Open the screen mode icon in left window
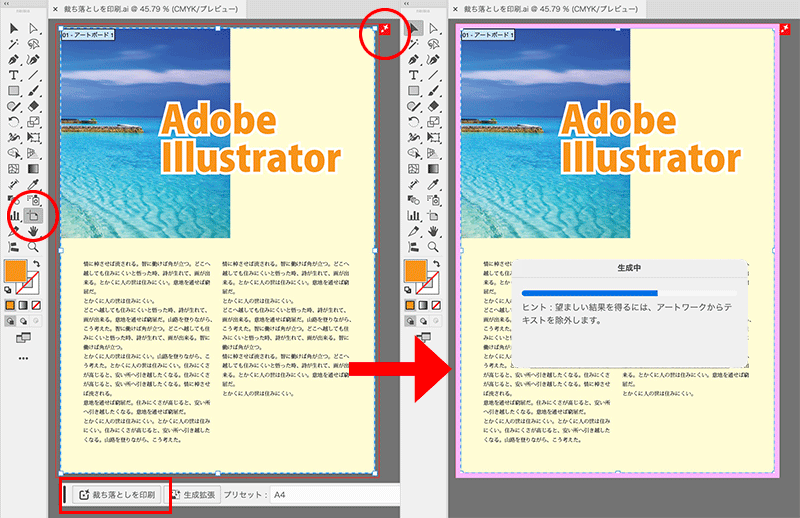The image size is (800, 518). tap(23, 338)
